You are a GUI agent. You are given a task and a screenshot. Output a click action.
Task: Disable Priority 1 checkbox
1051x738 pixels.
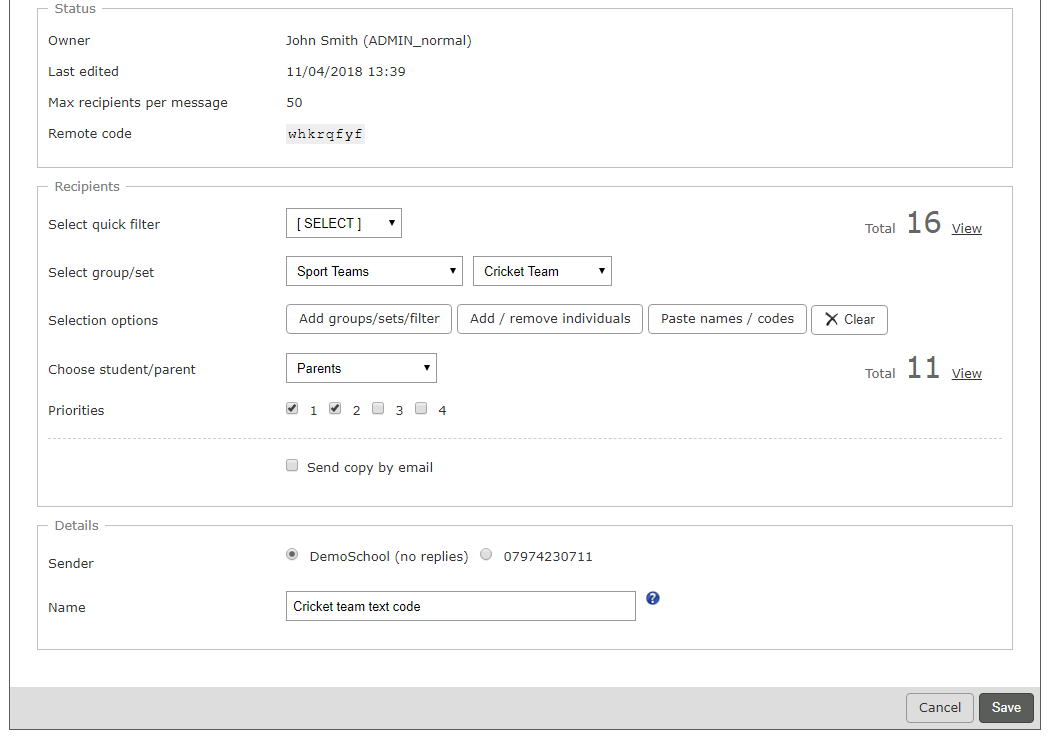(291, 408)
